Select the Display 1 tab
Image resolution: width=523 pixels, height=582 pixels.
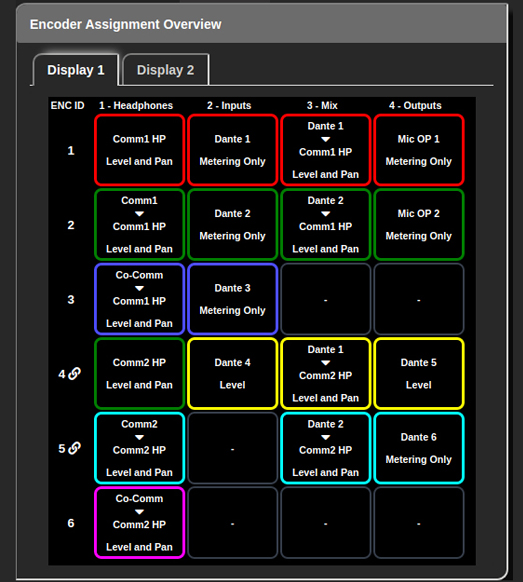click(x=76, y=70)
